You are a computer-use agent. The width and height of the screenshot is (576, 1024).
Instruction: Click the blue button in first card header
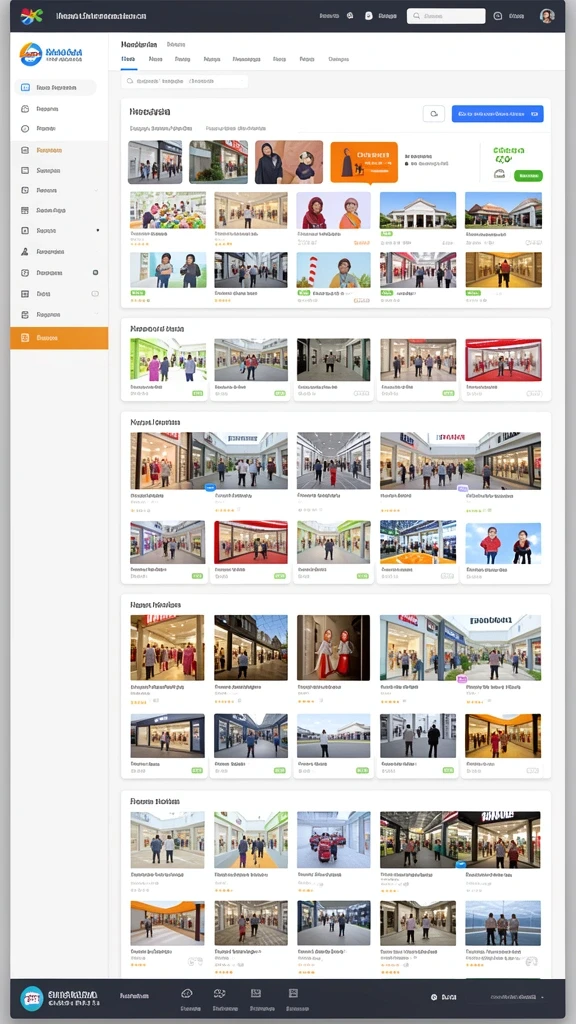pos(498,114)
